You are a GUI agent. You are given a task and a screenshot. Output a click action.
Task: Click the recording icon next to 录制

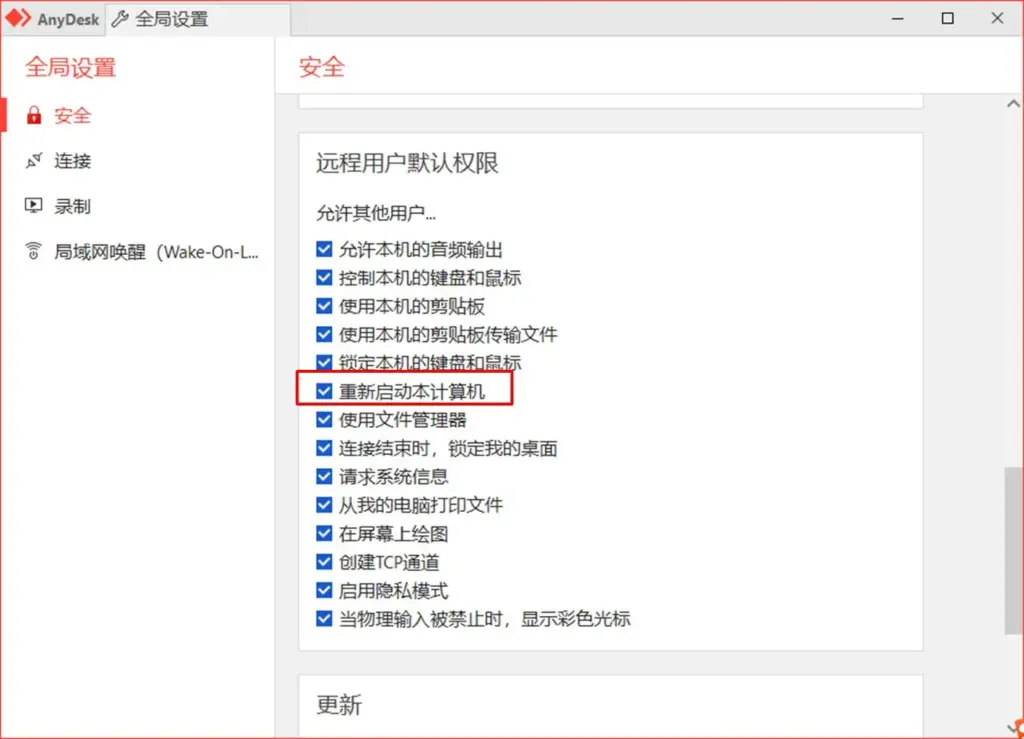(x=32, y=205)
